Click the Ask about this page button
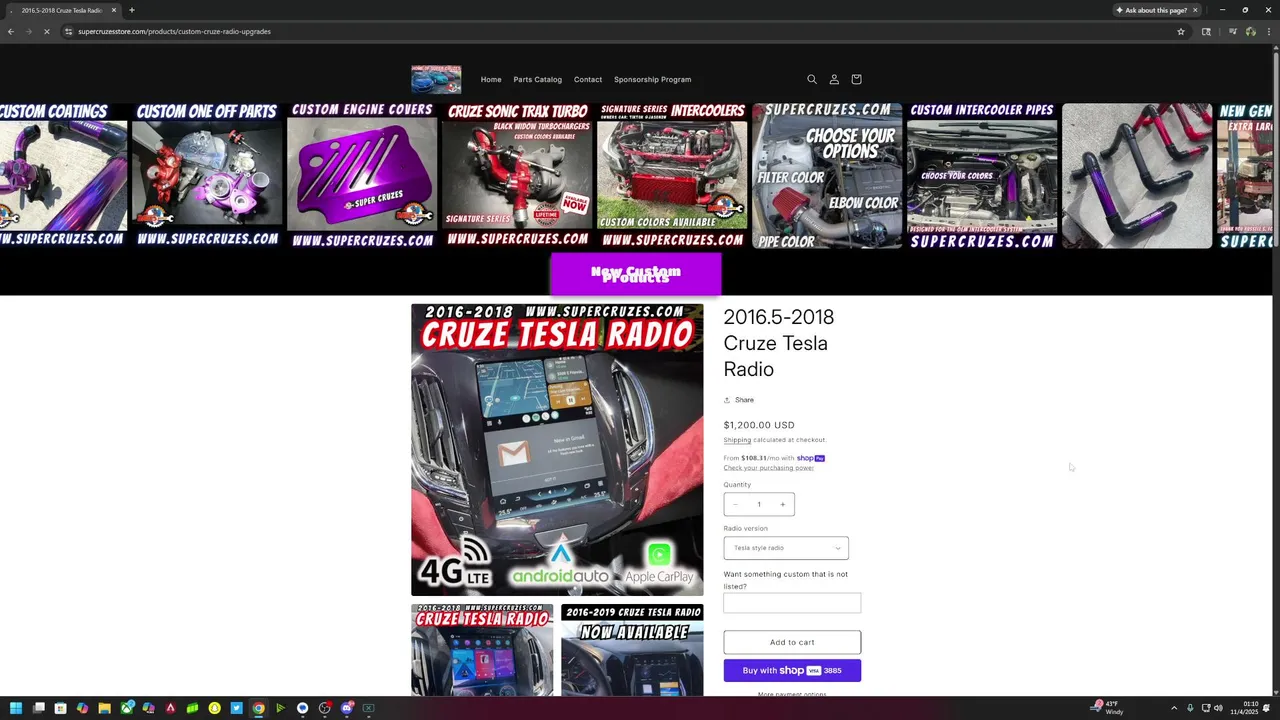The height and width of the screenshot is (720, 1280). [x=1152, y=10]
